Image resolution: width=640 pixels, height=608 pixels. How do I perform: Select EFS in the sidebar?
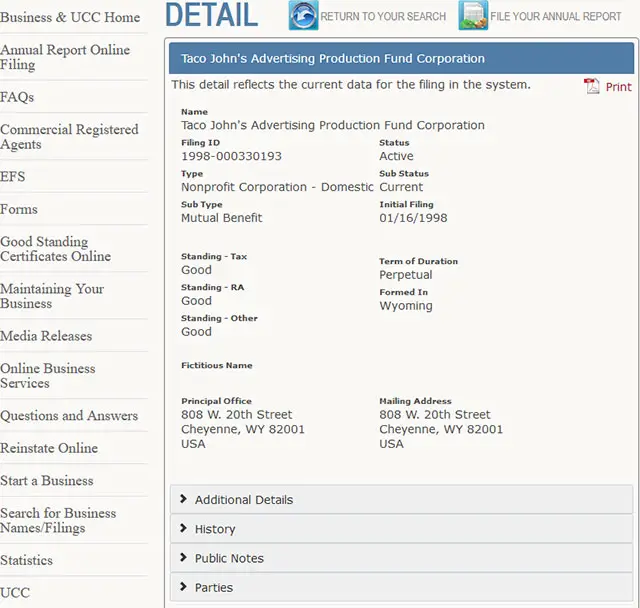pos(12,177)
